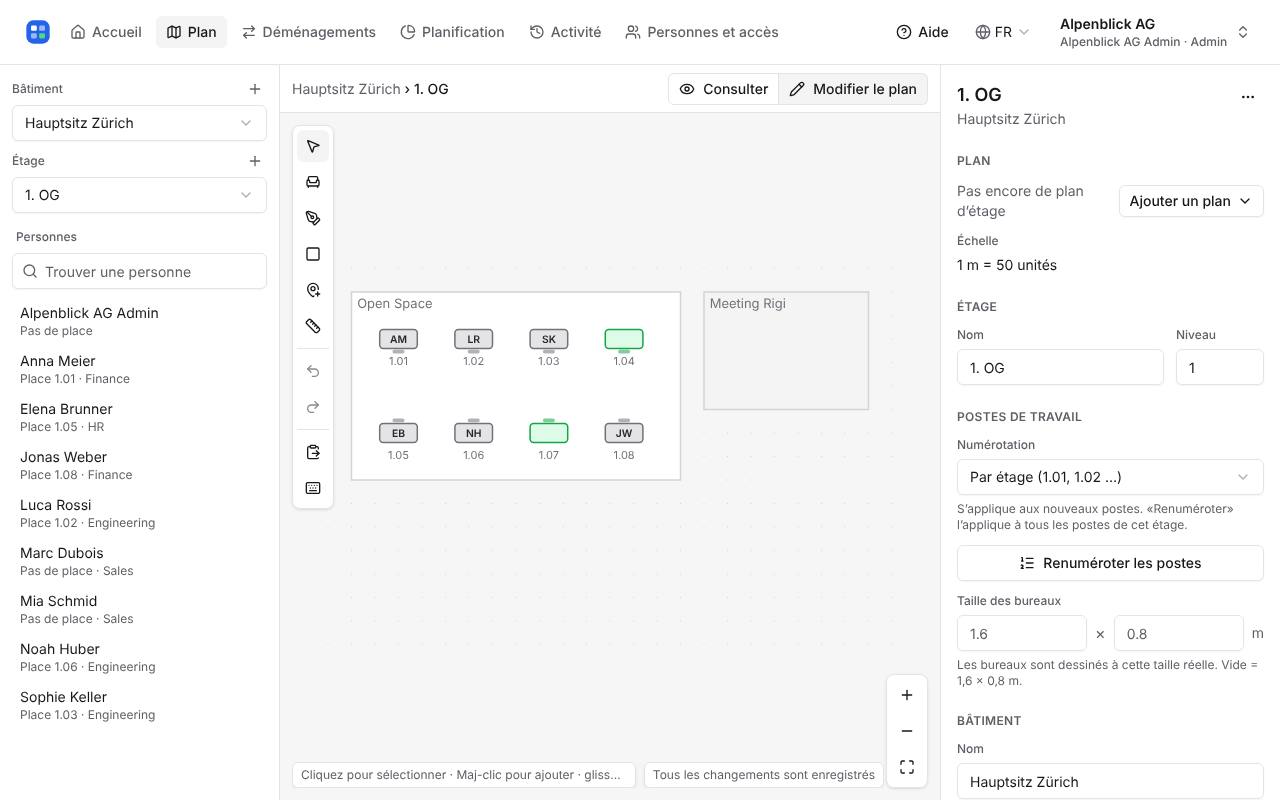Click the Trouver une personne search field
This screenshot has width=1280, height=800.
tap(139, 271)
